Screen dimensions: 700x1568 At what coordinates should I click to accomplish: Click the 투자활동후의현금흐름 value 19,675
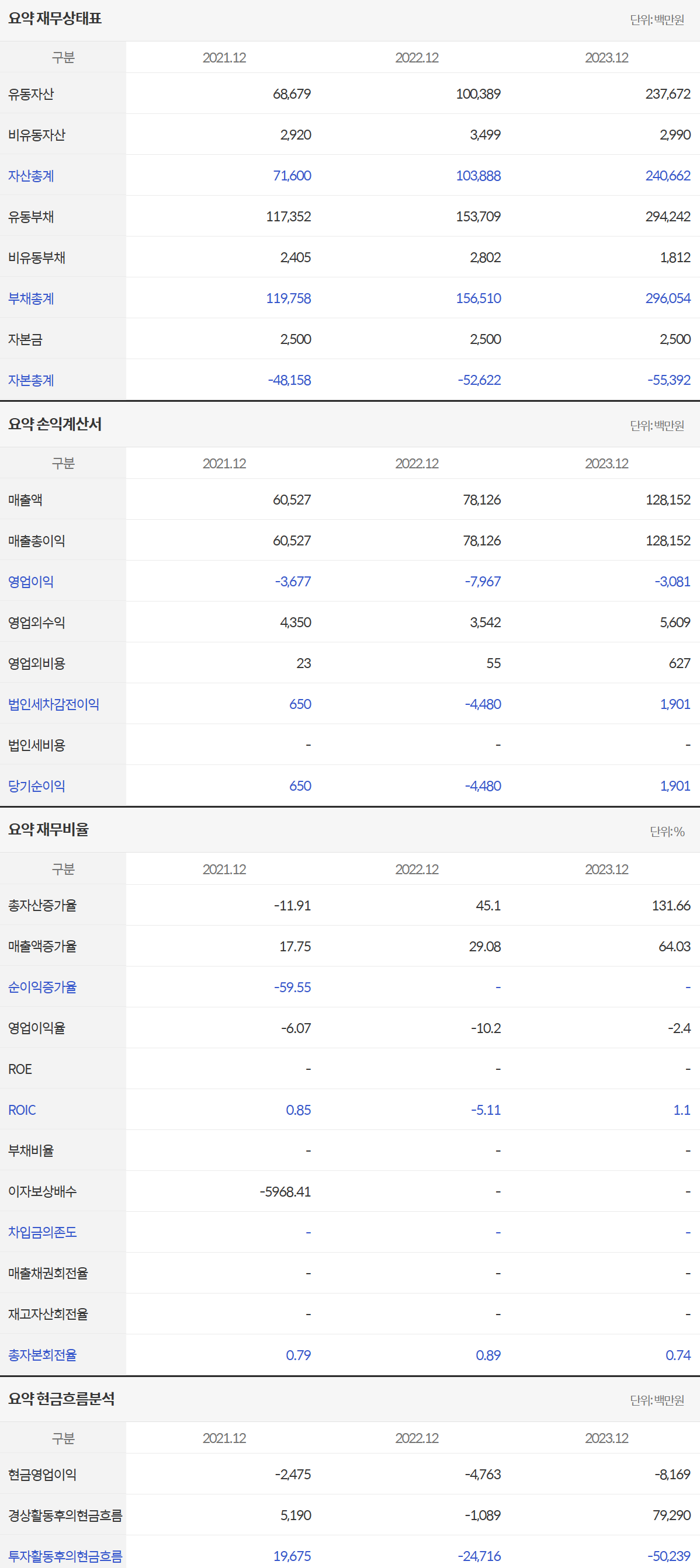292,1556
